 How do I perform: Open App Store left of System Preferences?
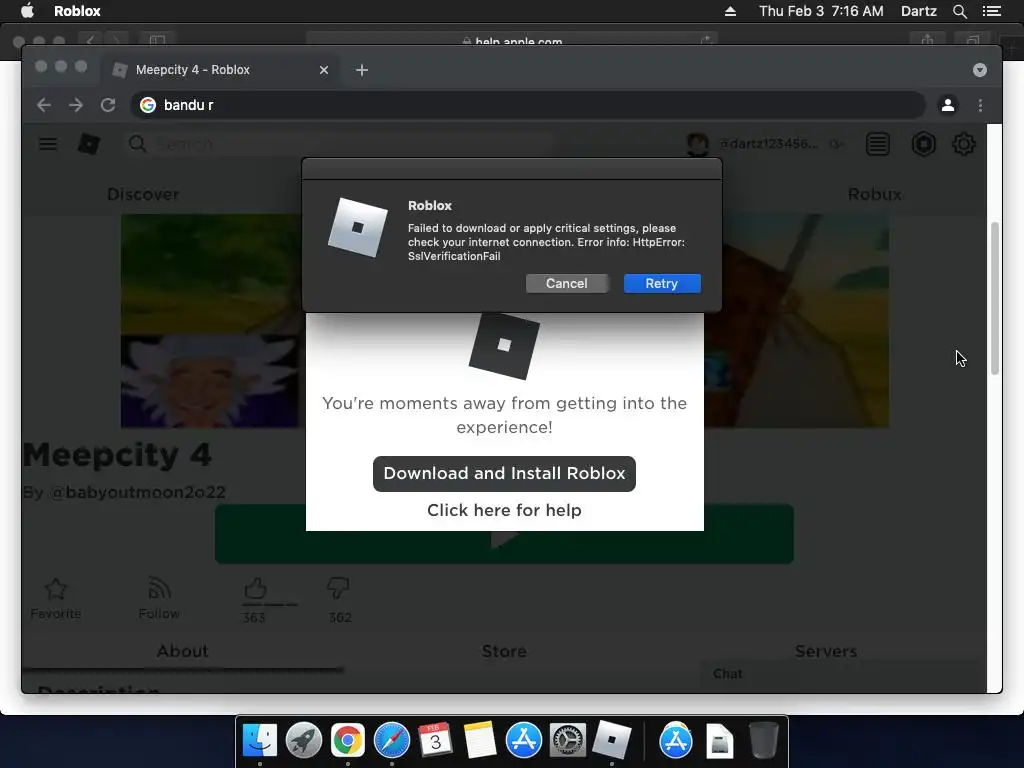(524, 740)
